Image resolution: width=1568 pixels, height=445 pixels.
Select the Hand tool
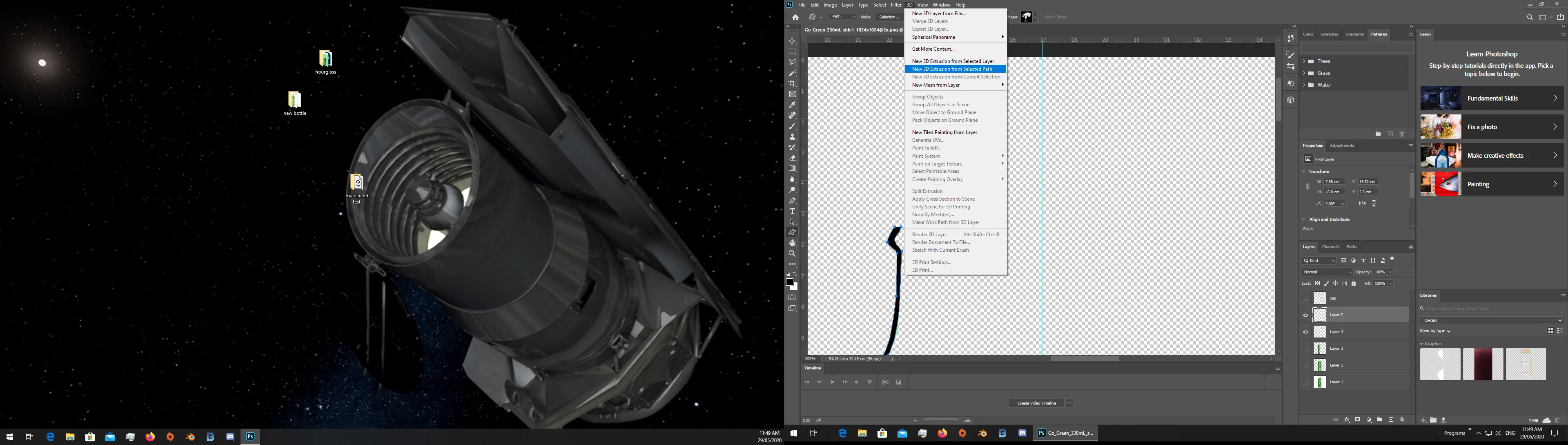click(x=792, y=243)
